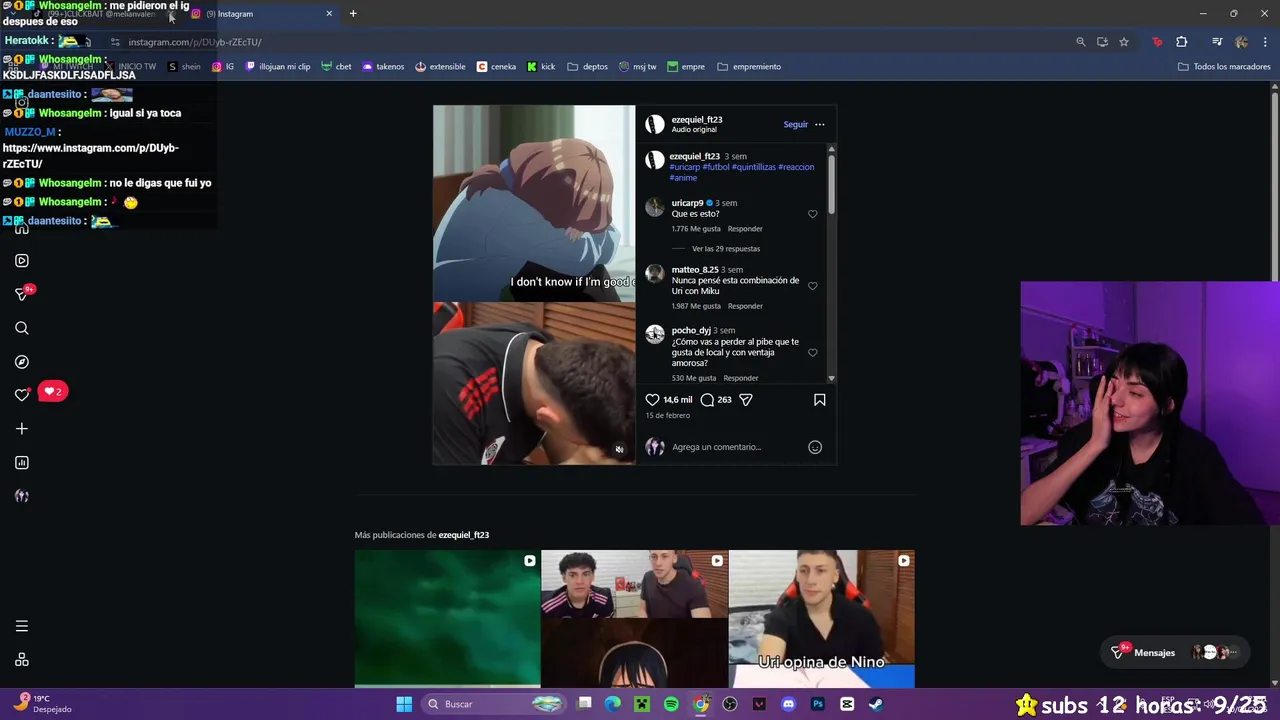Like the post with the heart icon
Screen dimensions: 1280x720
[x=652, y=400]
